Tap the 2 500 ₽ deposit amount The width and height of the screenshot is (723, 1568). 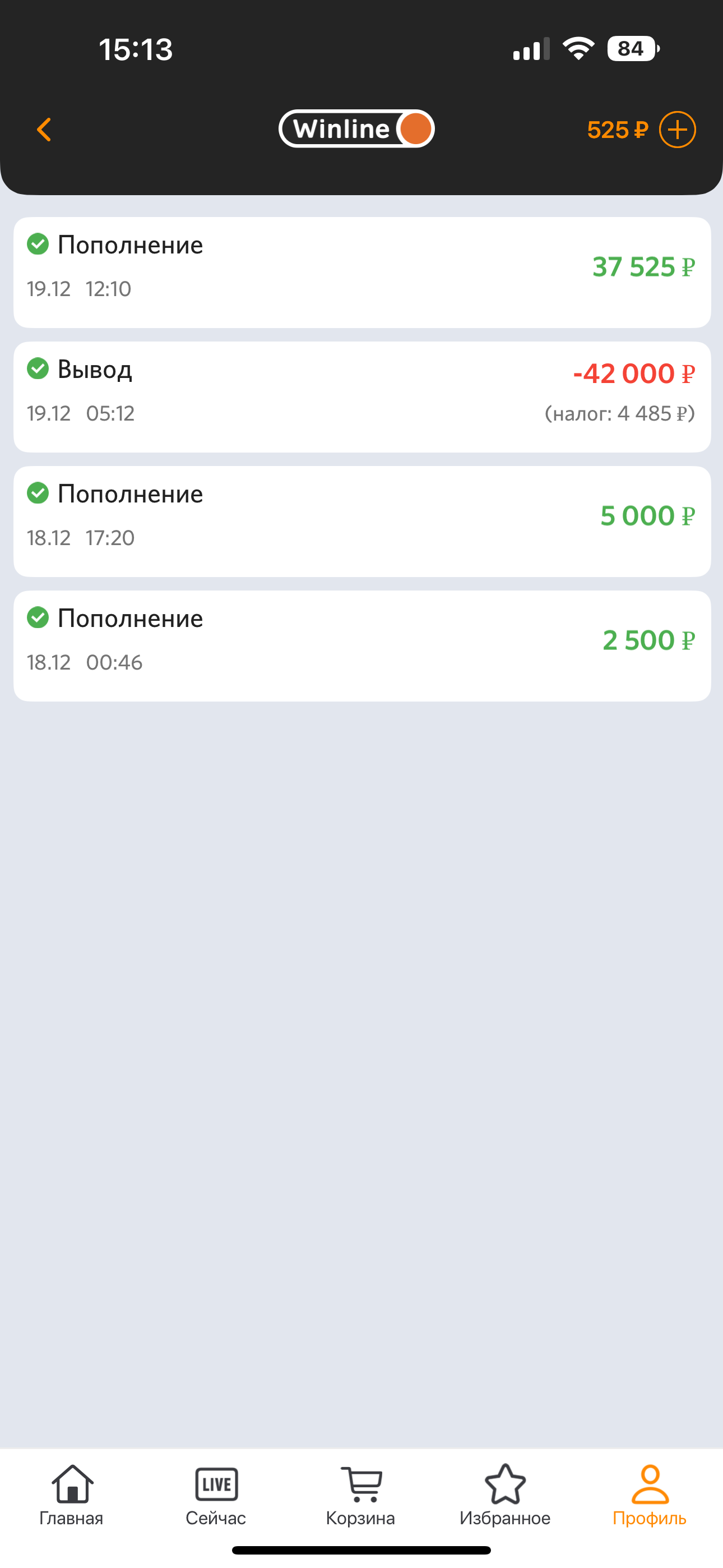pos(648,640)
